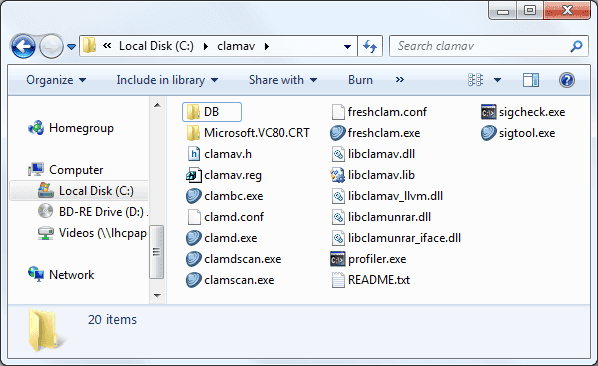Select BD-RE Drive (D:) in navigation pane

(x=93, y=212)
